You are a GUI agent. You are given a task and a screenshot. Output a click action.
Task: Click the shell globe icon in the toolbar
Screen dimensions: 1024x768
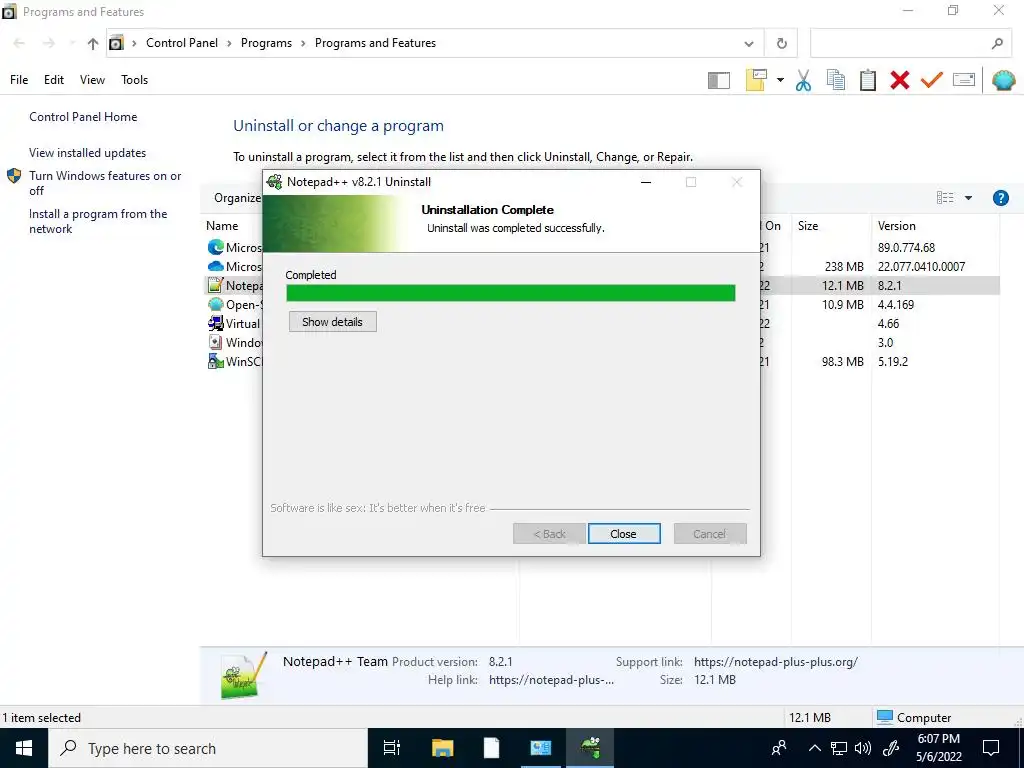coord(1004,80)
